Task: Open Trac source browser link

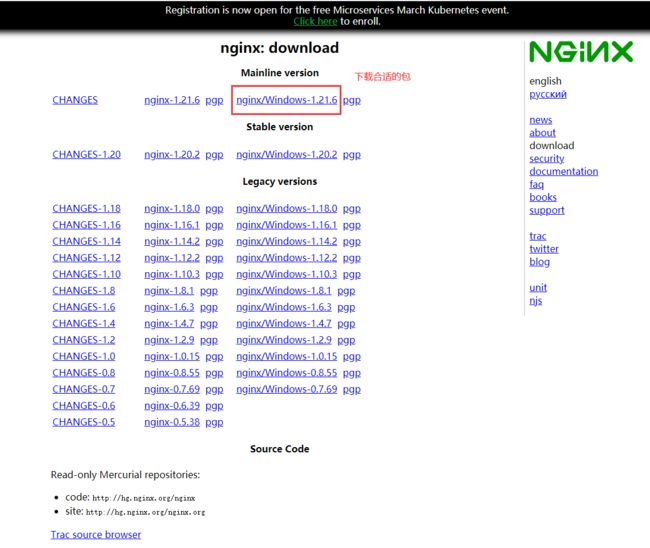Action: coord(96,534)
